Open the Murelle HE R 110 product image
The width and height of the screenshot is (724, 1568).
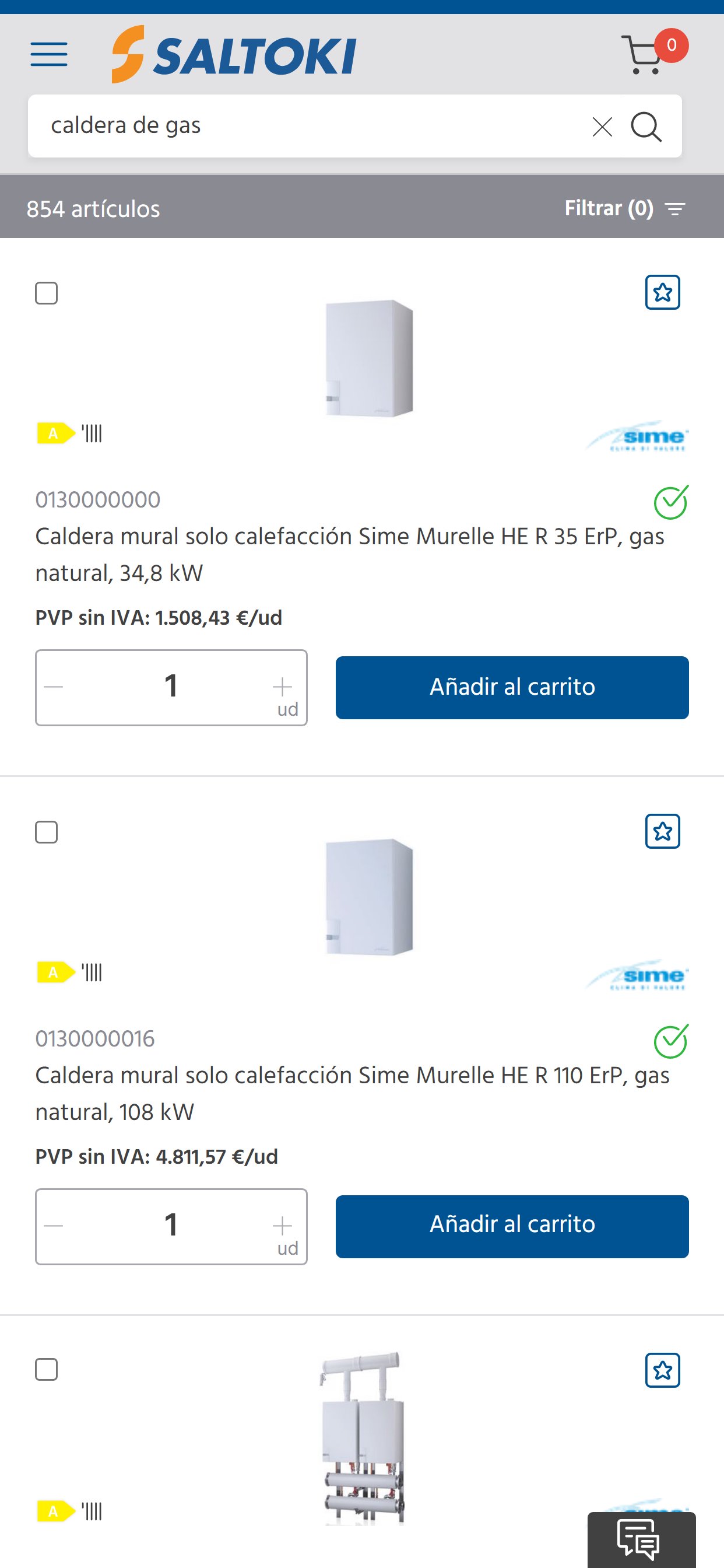pos(368,897)
